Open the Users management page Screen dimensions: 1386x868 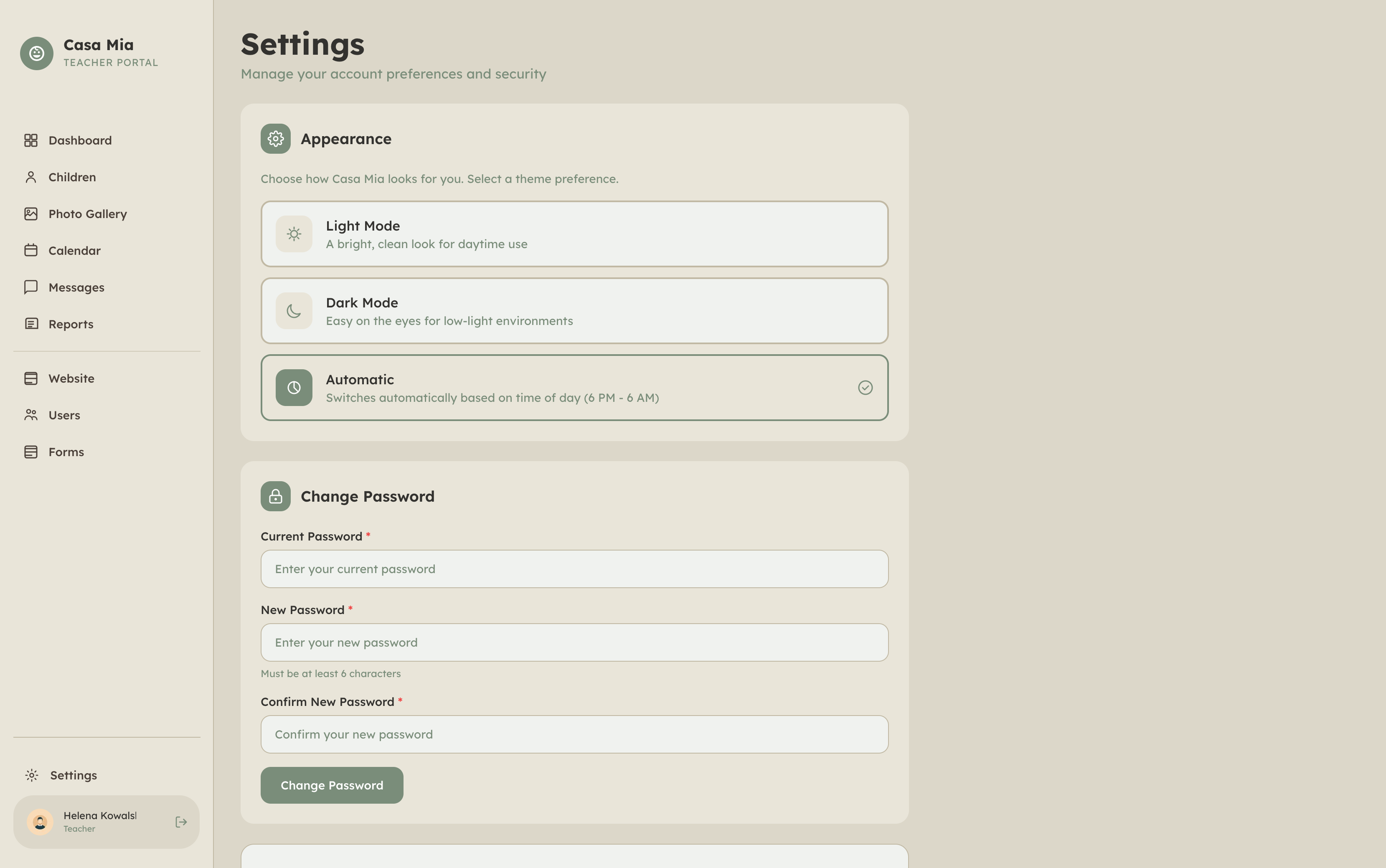coord(64,415)
